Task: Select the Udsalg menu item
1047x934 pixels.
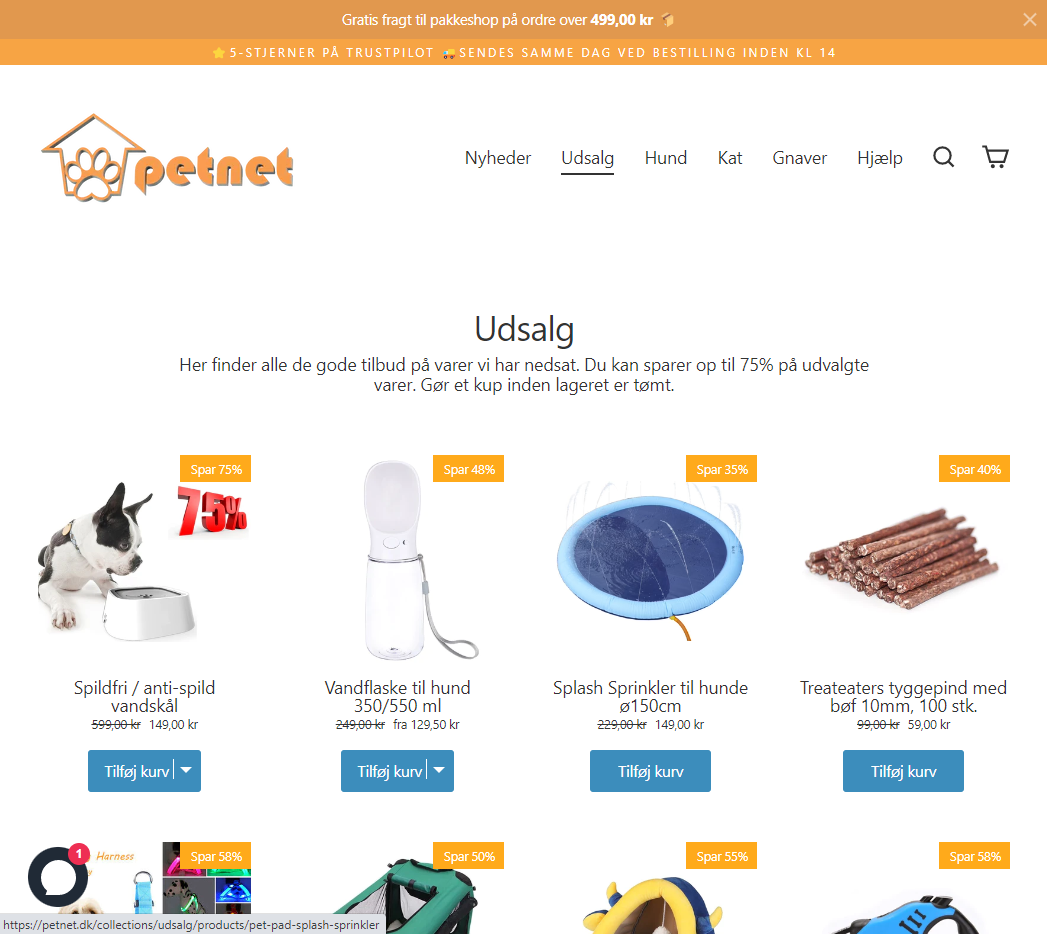Action: [x=588, y=158]
